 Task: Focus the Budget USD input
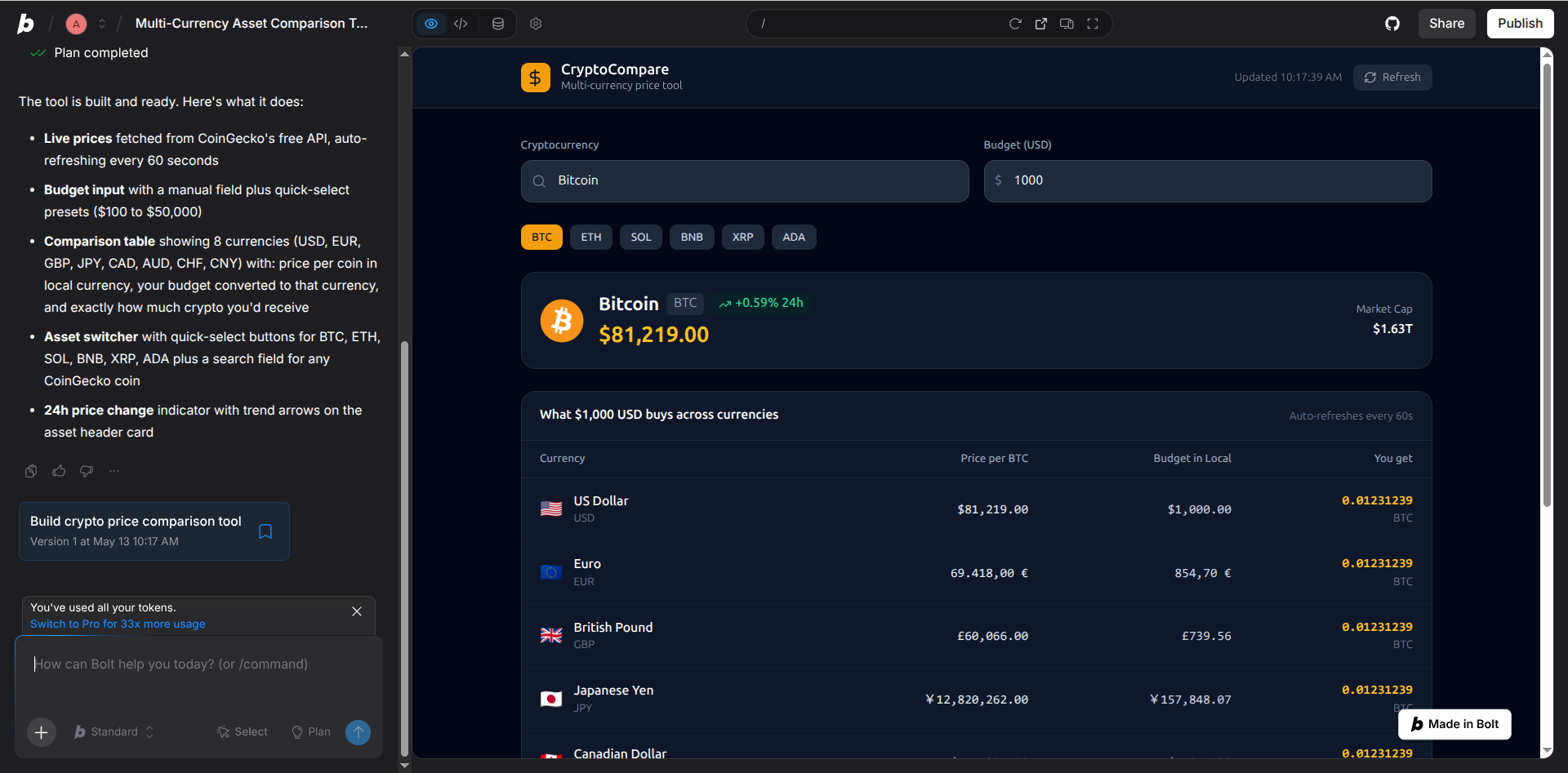[x=1208, y=181]
